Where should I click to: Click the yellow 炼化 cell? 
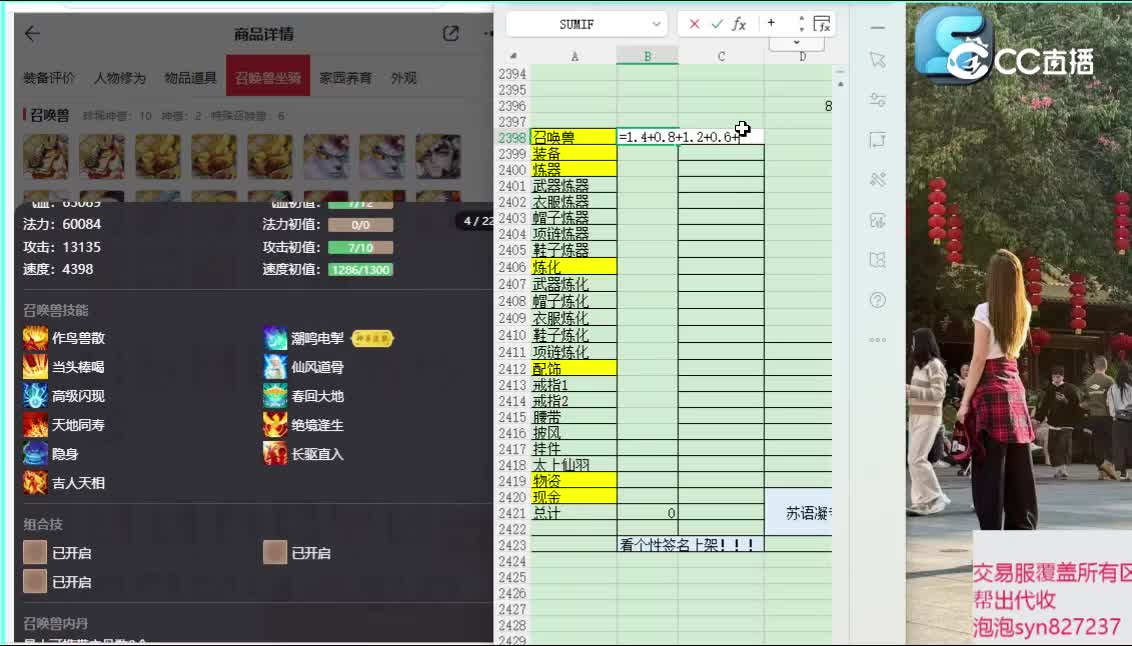(x=573, y=266)
